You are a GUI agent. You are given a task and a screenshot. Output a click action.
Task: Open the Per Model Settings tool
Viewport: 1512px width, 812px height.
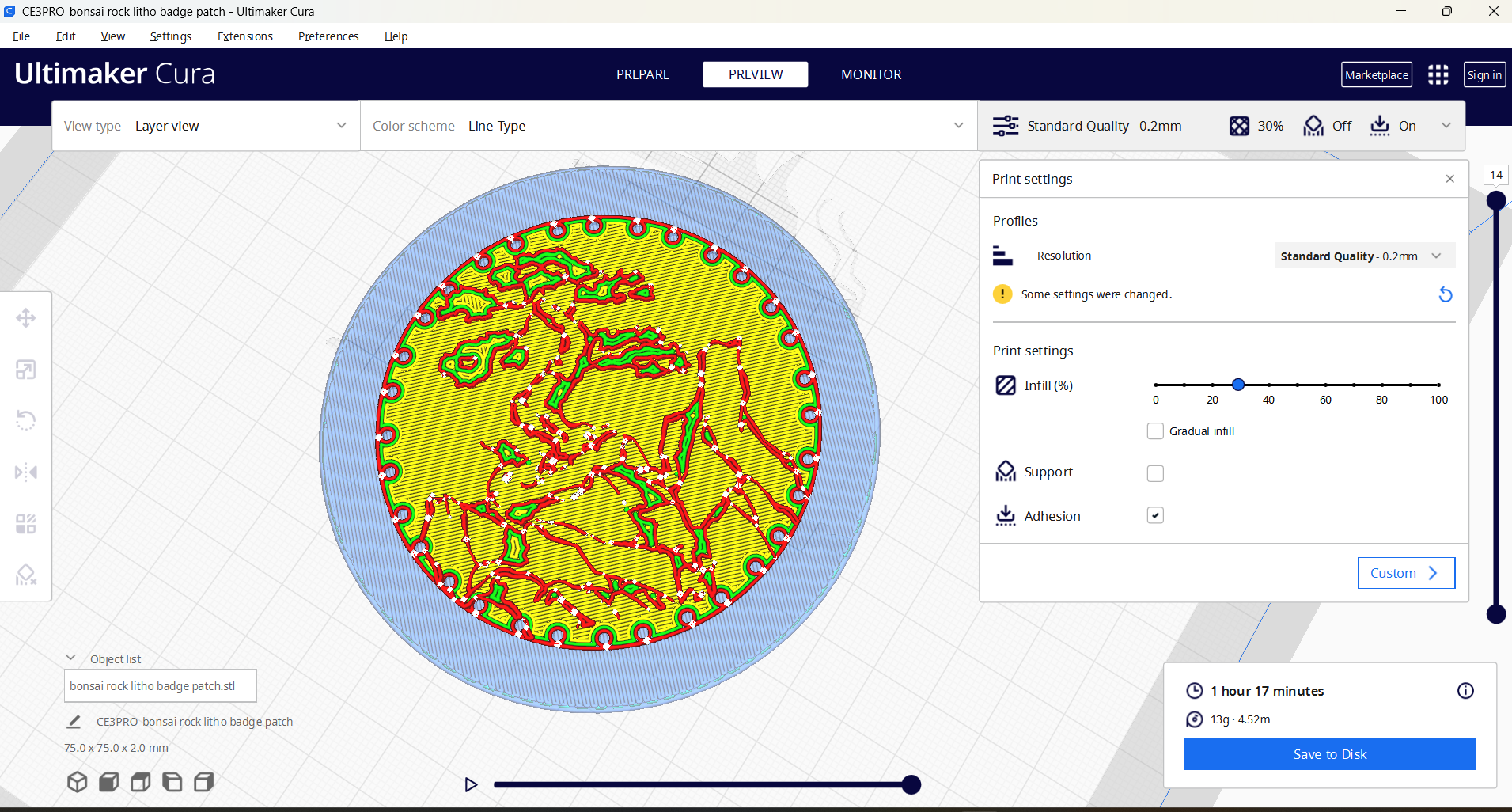[x=26, y=524]
